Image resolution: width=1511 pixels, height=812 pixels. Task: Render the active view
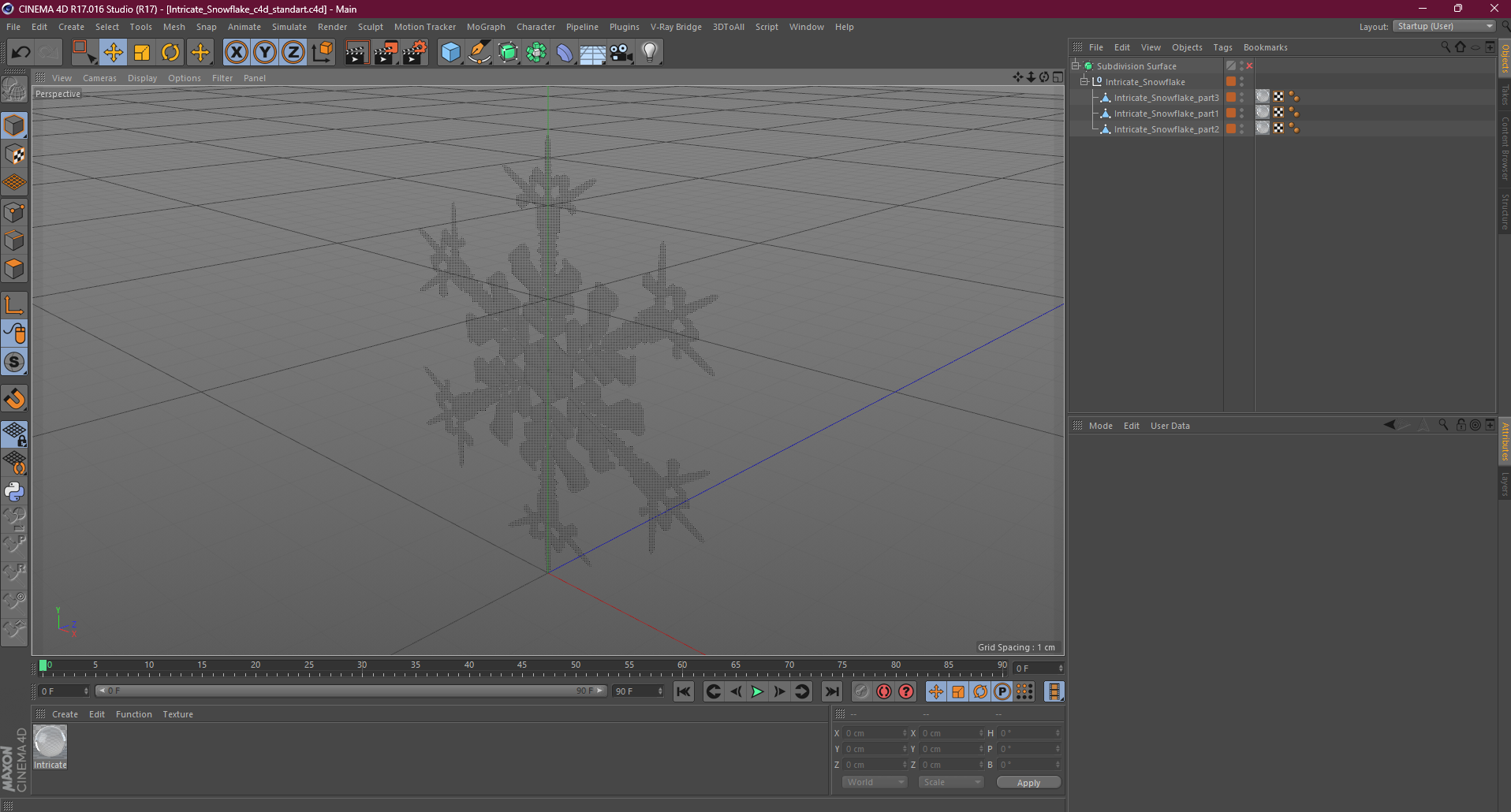point(356,53)
